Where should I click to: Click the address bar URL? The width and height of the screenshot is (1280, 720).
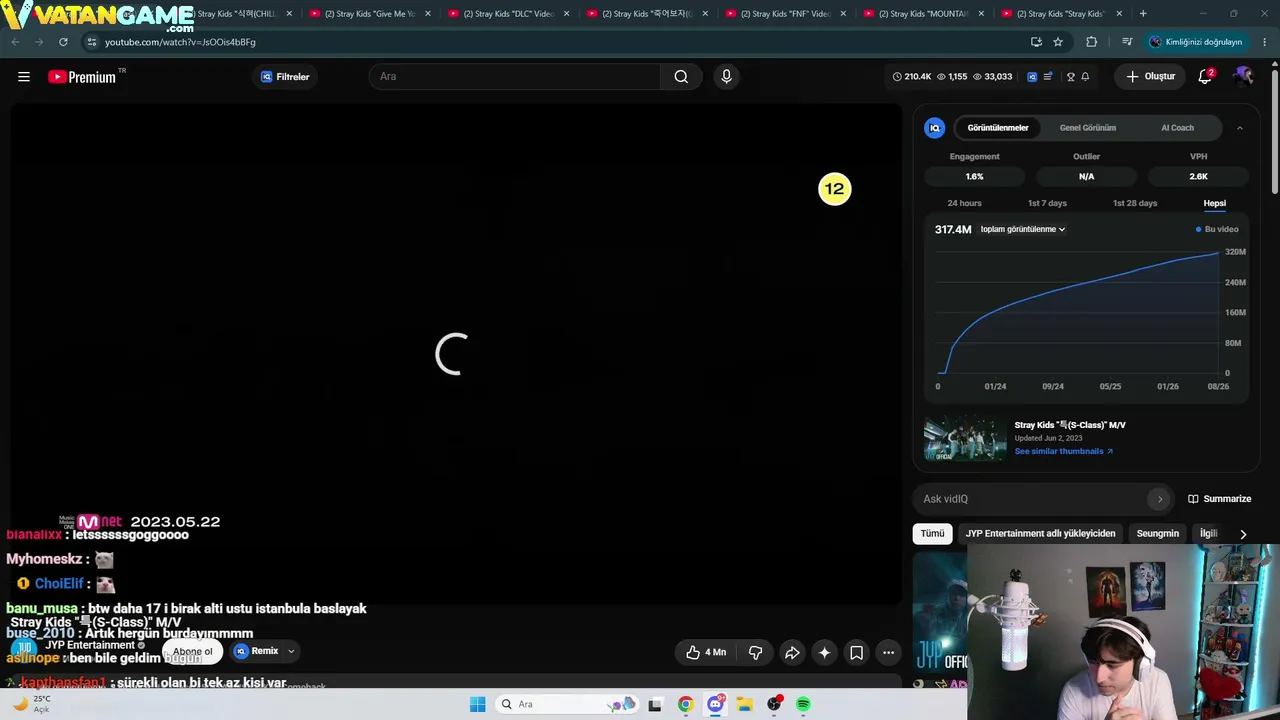click(180, 42)
